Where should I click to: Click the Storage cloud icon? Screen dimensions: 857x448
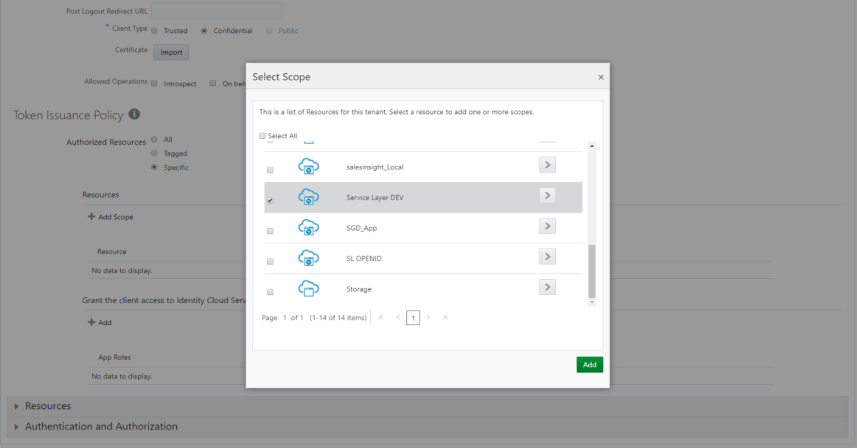308,288
